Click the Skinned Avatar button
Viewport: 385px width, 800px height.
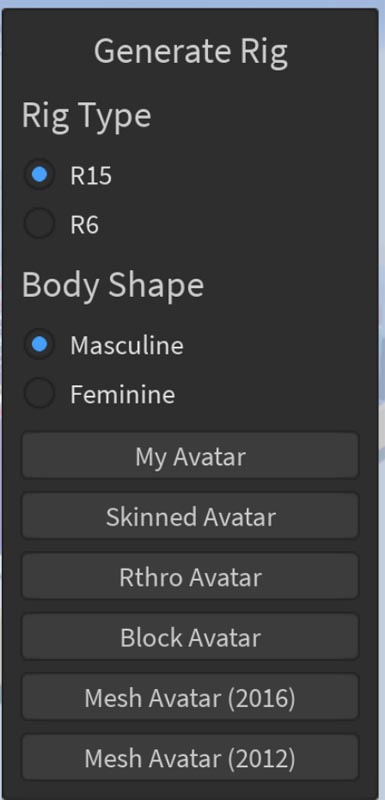point(190,516)
